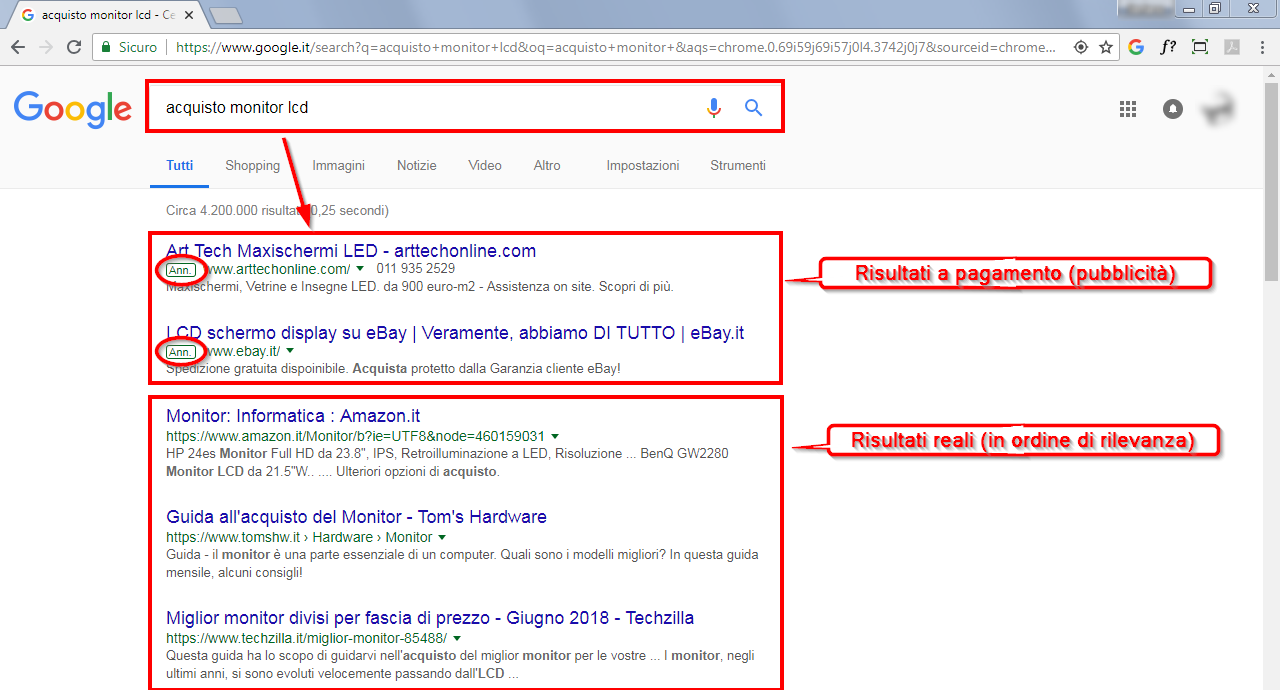Open the 'Monitor: Informatica : Amazon.it' result
Image resolution: width=1280 pixels, height=690 pixels.
293,416
